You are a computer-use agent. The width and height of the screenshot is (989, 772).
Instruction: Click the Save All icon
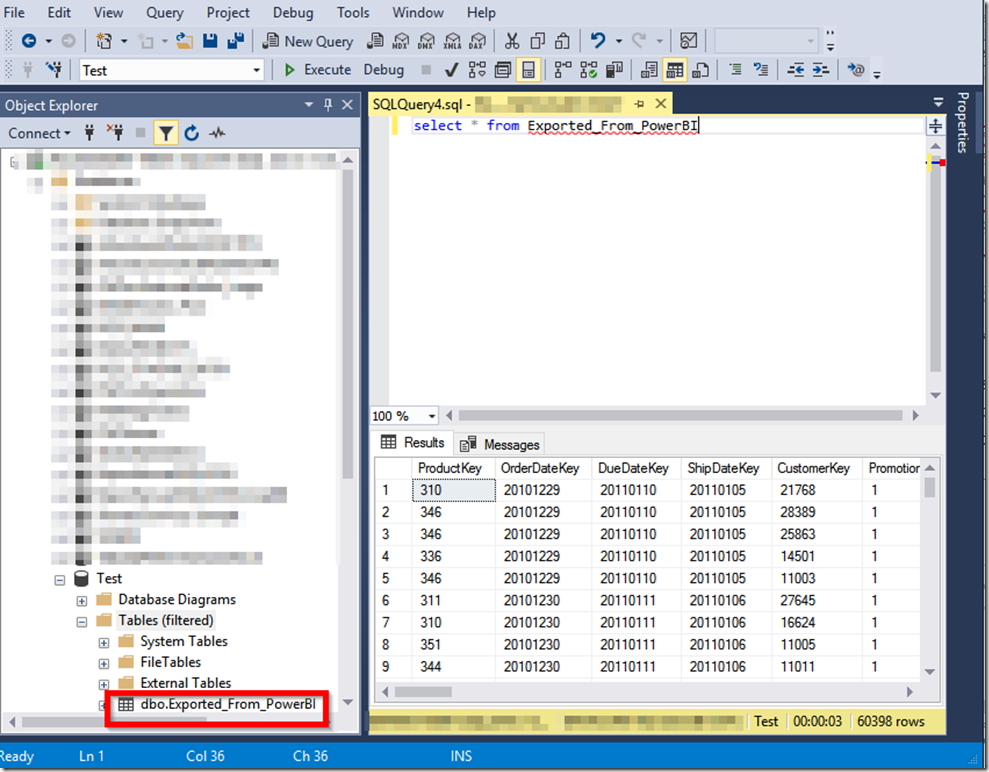click(x=236, y=41)
